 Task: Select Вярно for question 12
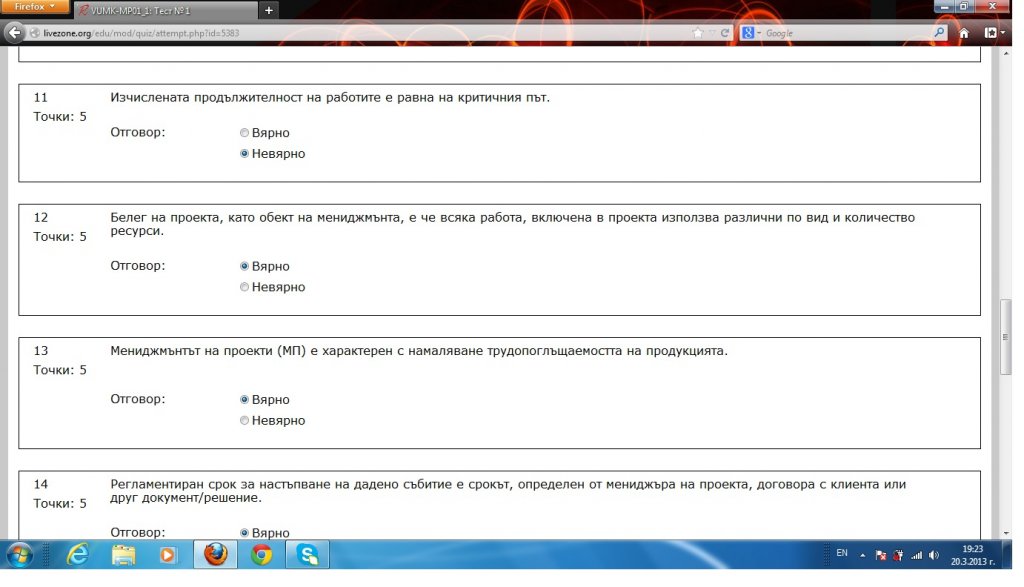244,266
